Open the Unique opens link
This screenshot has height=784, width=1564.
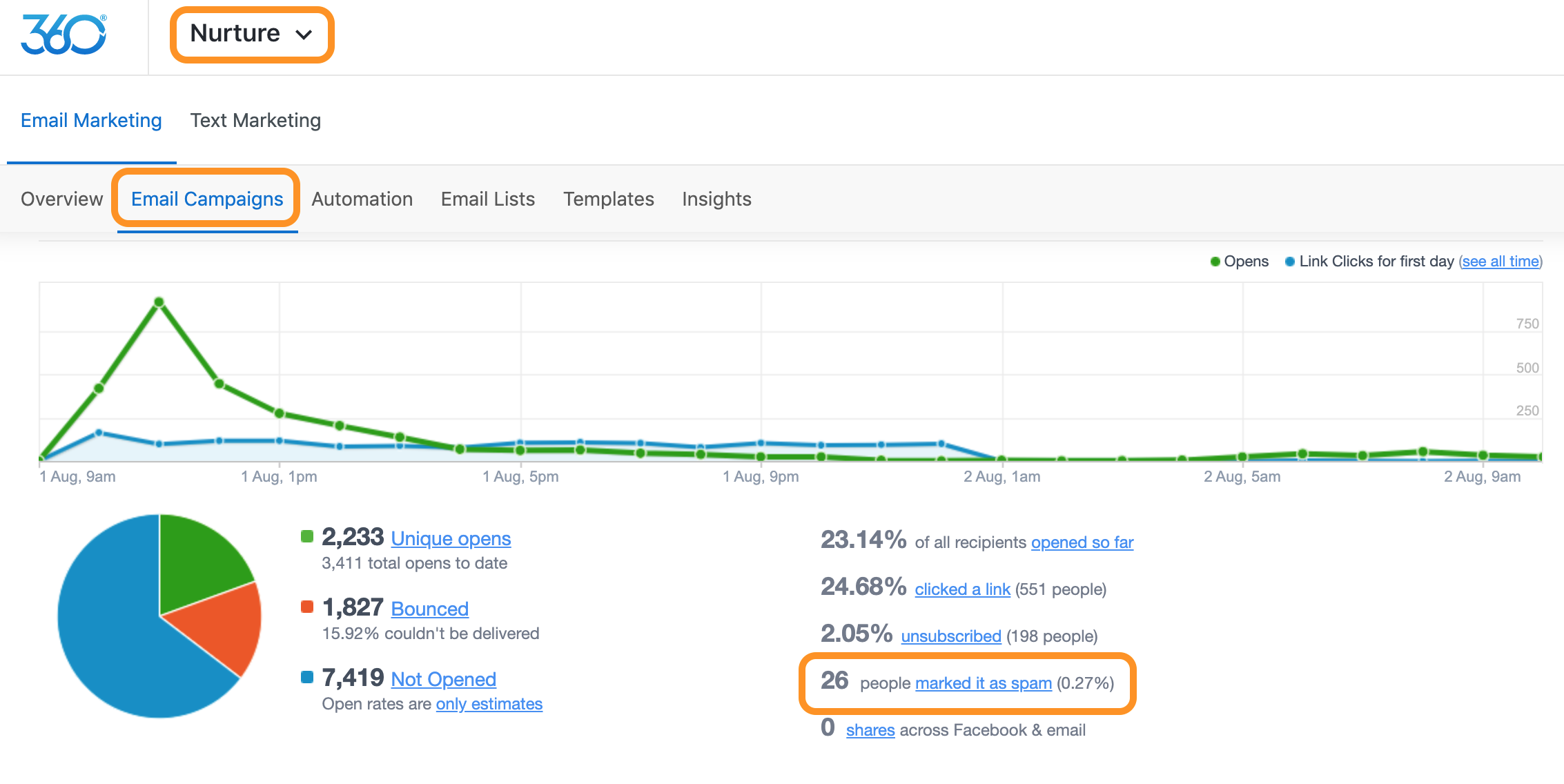(451, 538)
